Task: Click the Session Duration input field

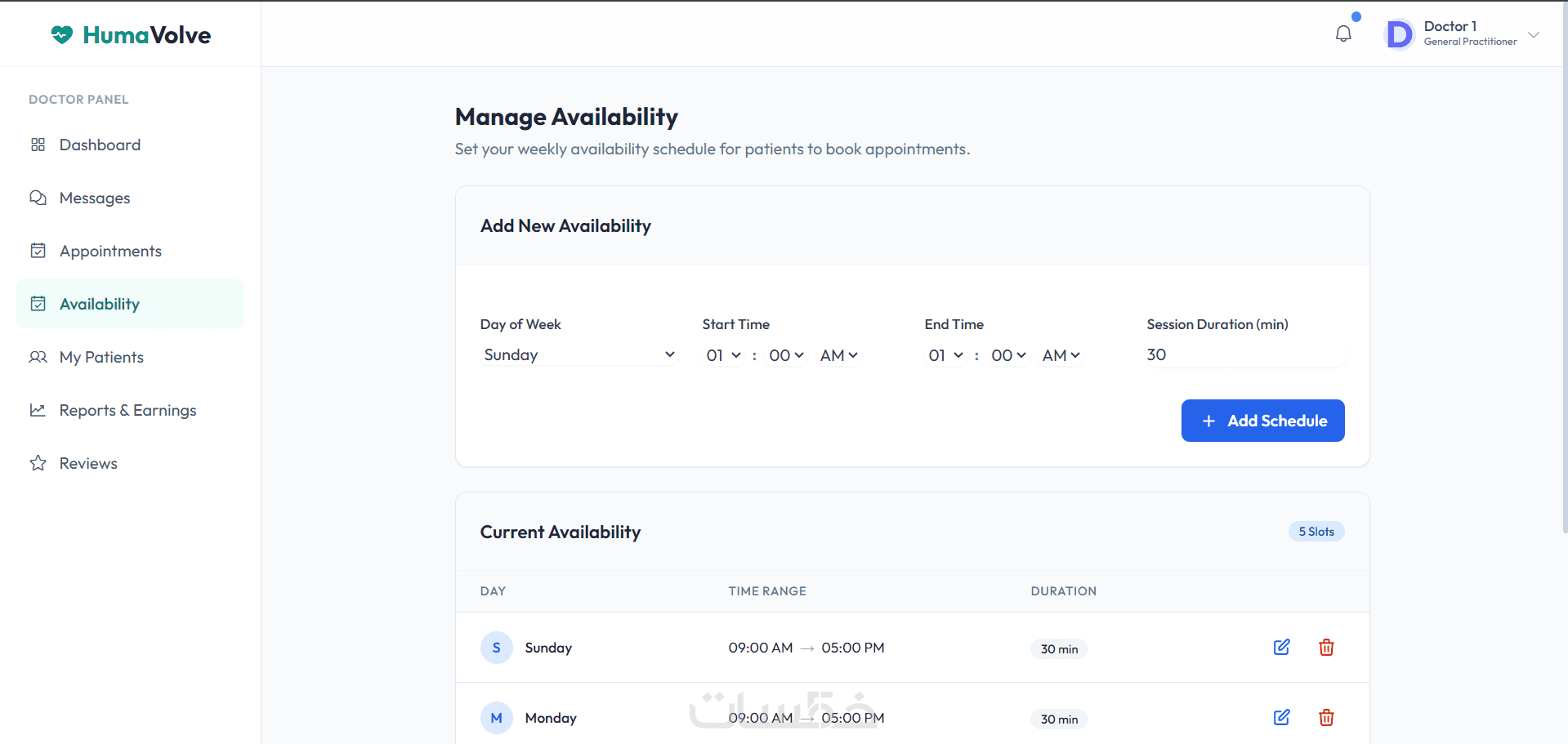Action: pos(1244,355)
